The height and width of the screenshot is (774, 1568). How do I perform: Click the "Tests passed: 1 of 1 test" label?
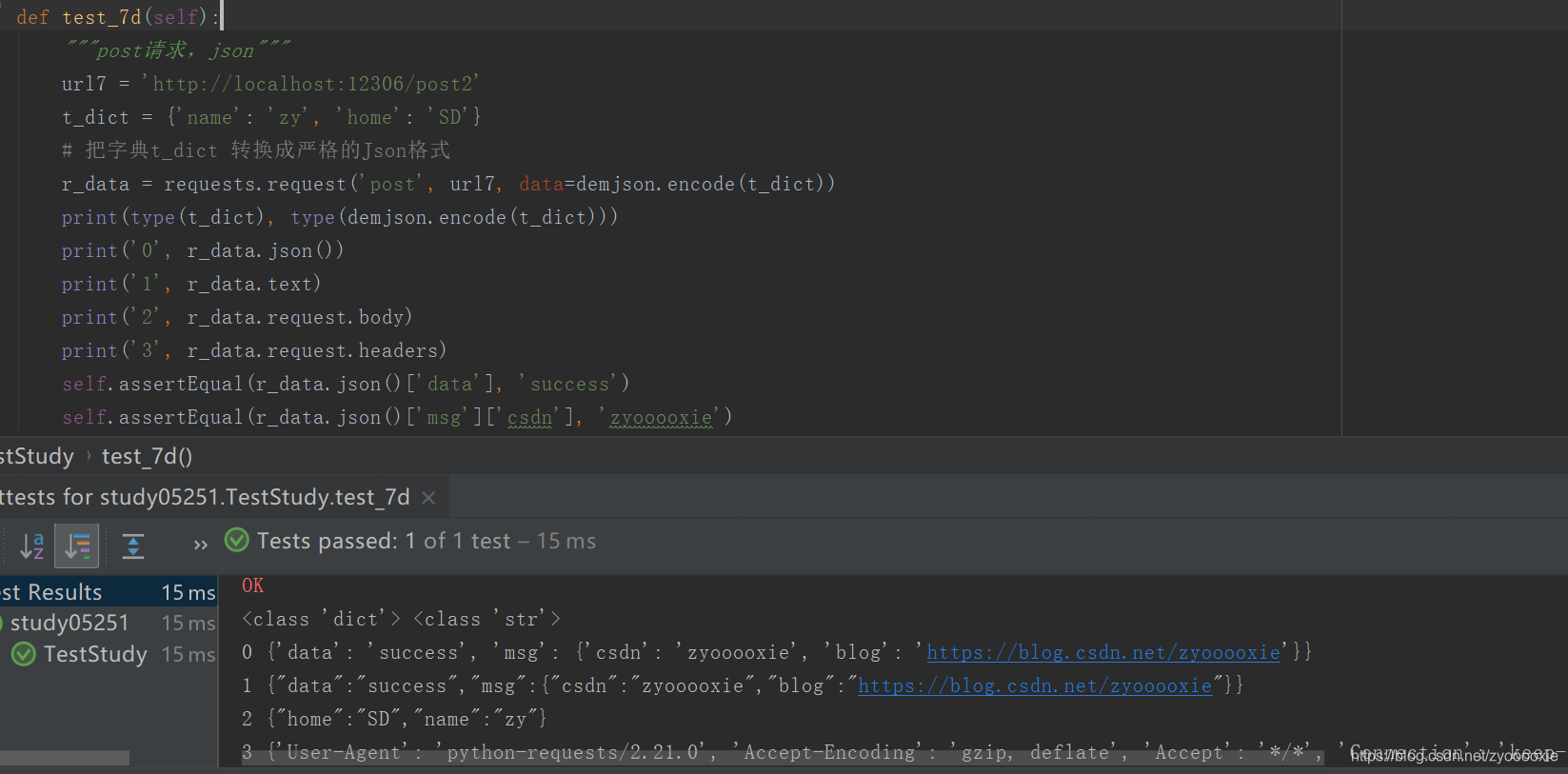pos(384,541)
